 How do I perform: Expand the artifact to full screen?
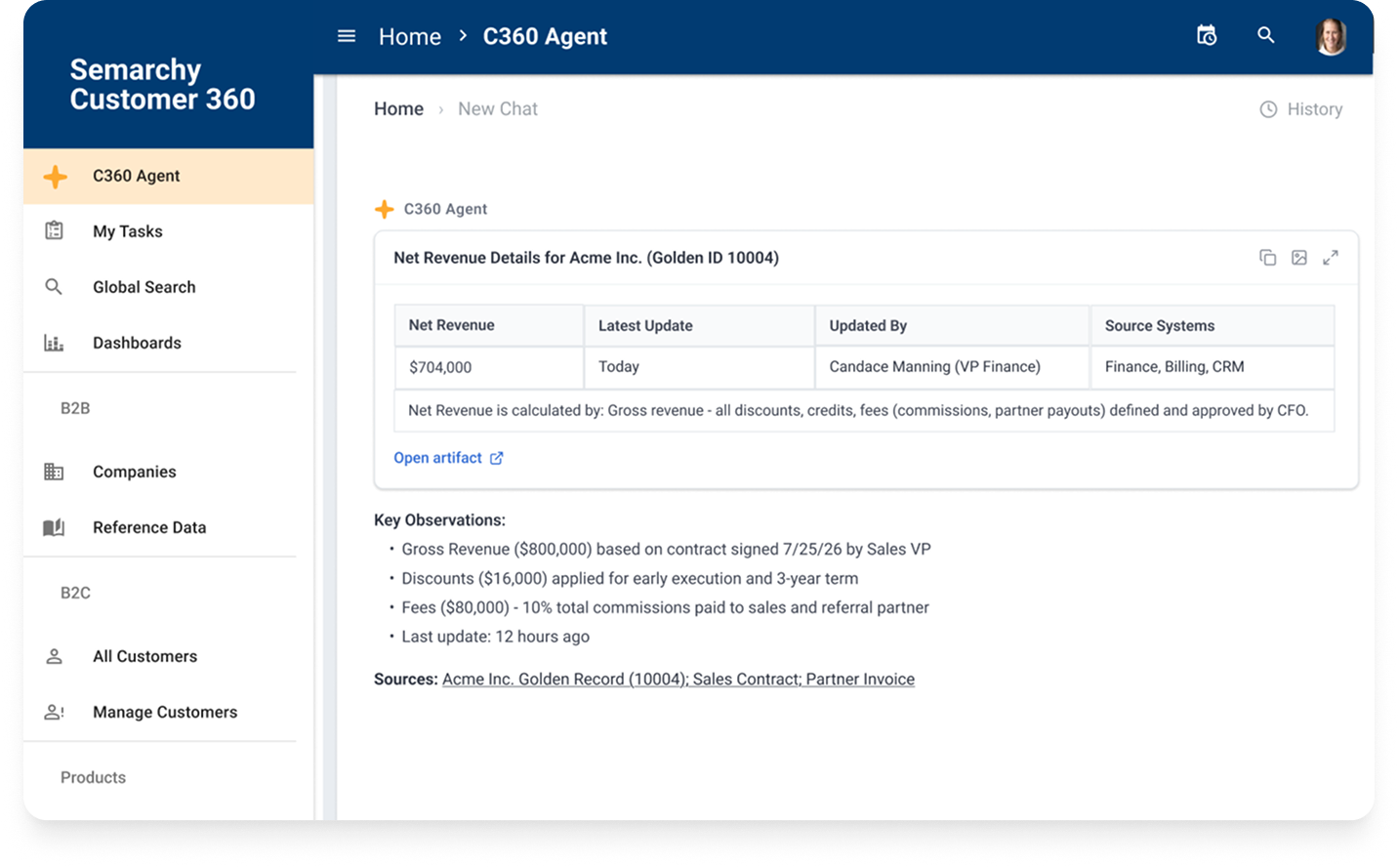pos(1331,258)
